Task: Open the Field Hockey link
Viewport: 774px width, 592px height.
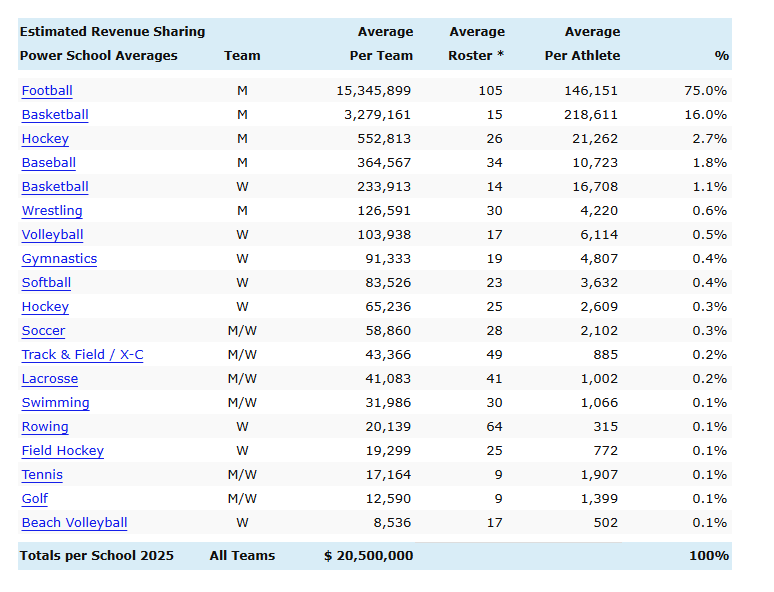Action: (63, 451)
